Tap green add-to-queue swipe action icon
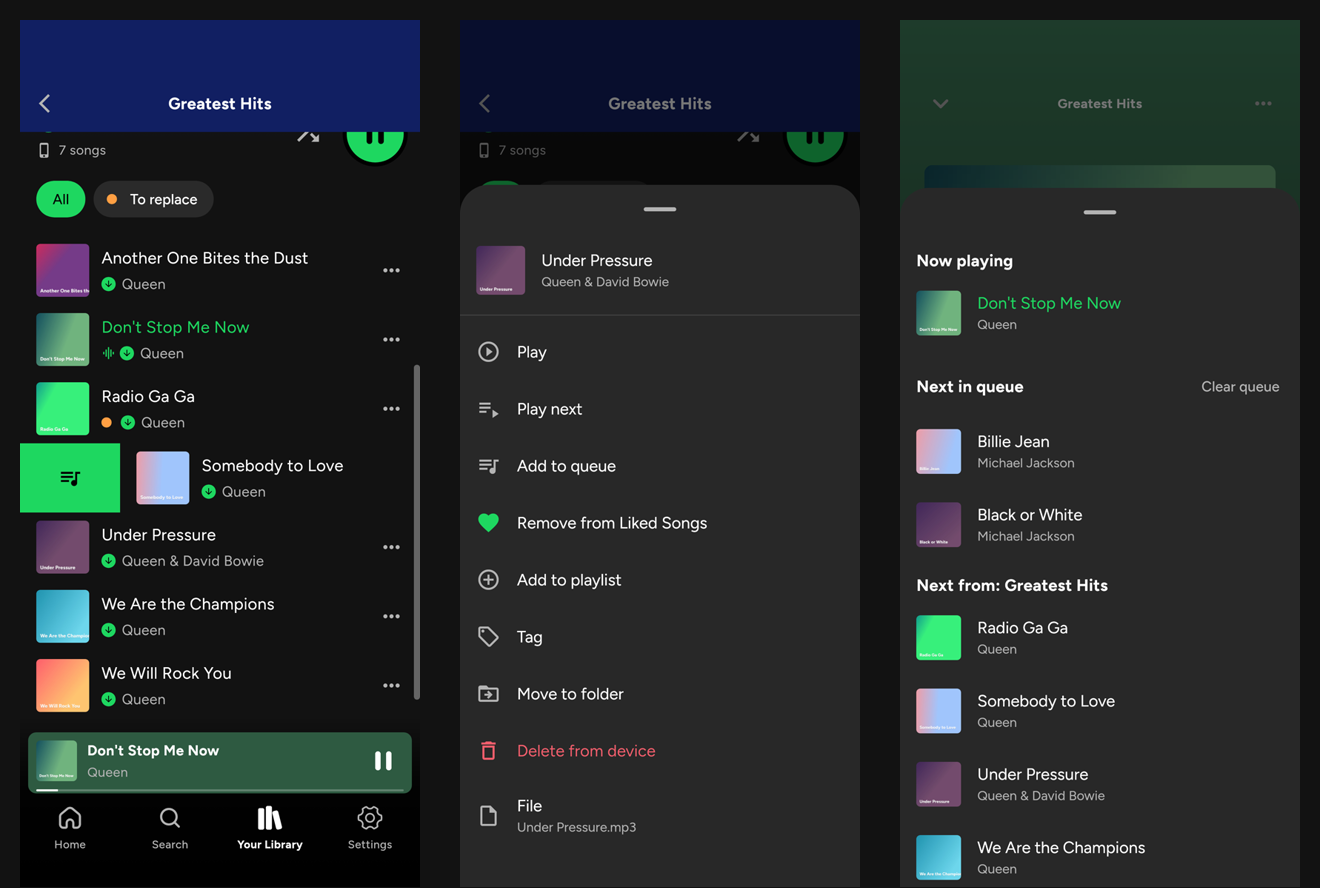1320x888 pixels. 70,478
